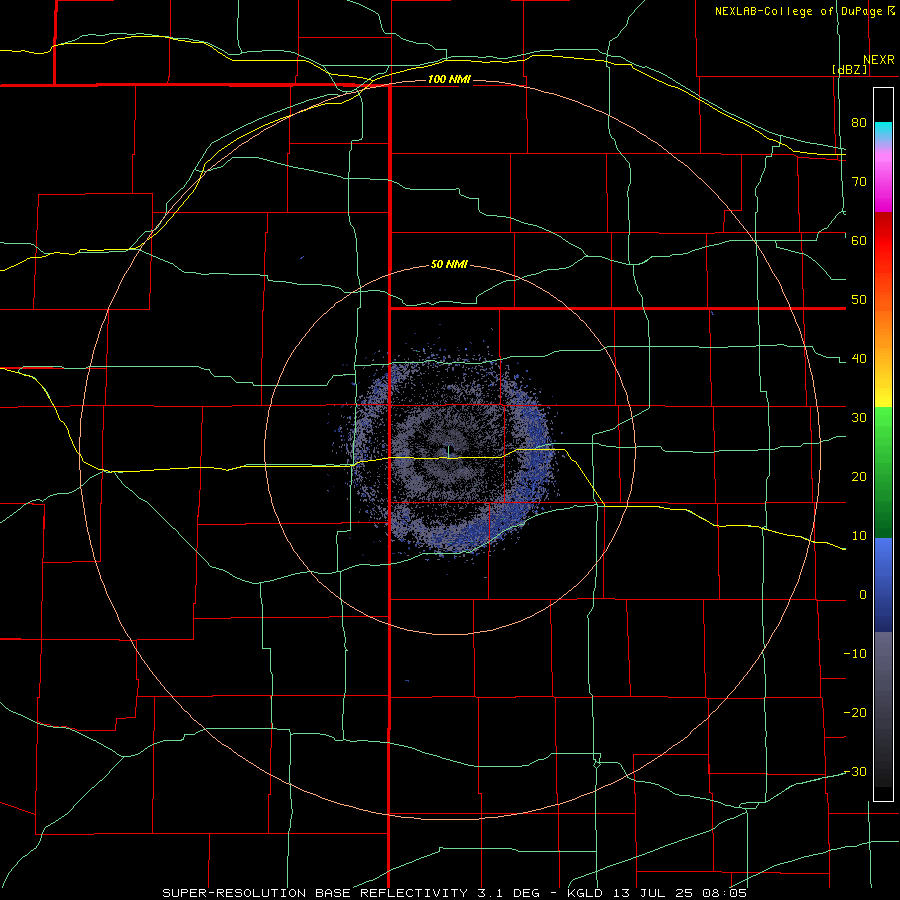Click the radar site center in the echo ring
Screen dimensions: 900x900
coord(449,450)
